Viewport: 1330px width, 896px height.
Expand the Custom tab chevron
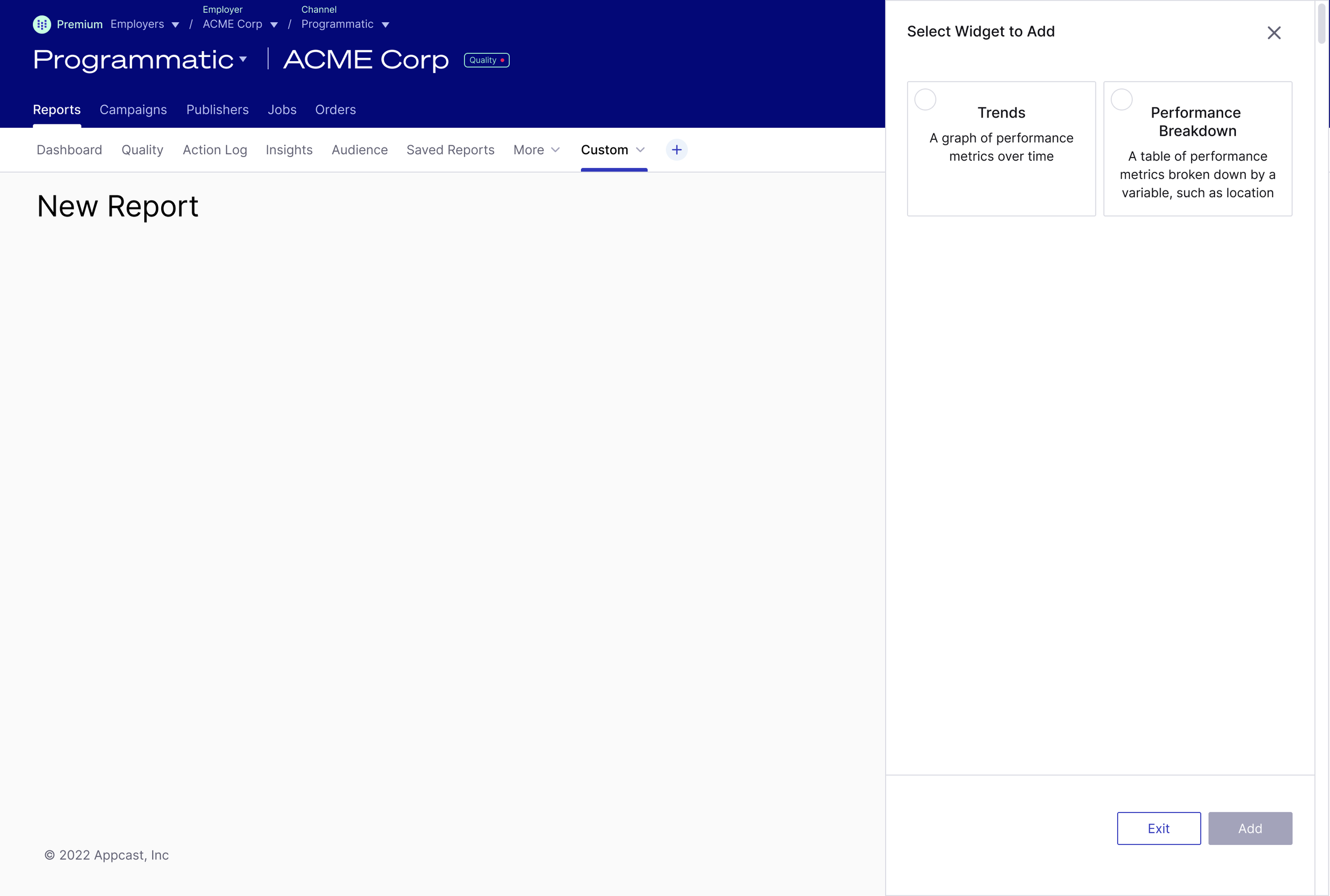point(641,150)
